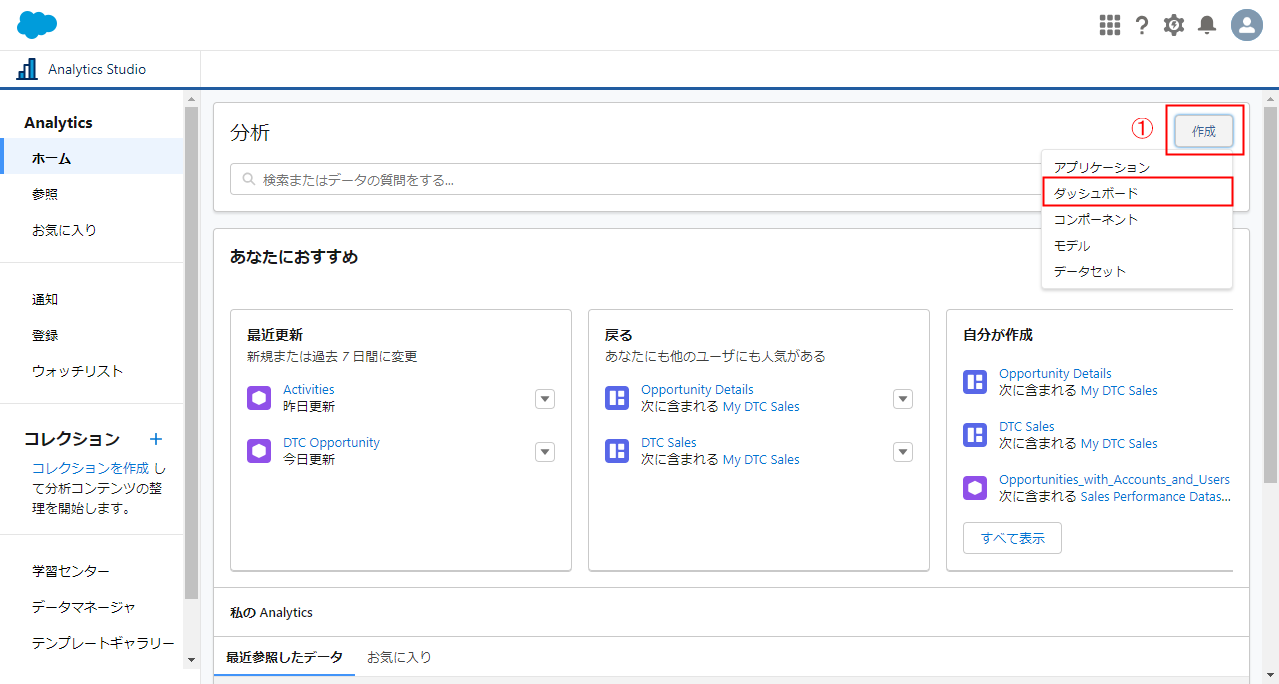
Task: Open the dropdown arrow next to Activities
Action: 544,398
